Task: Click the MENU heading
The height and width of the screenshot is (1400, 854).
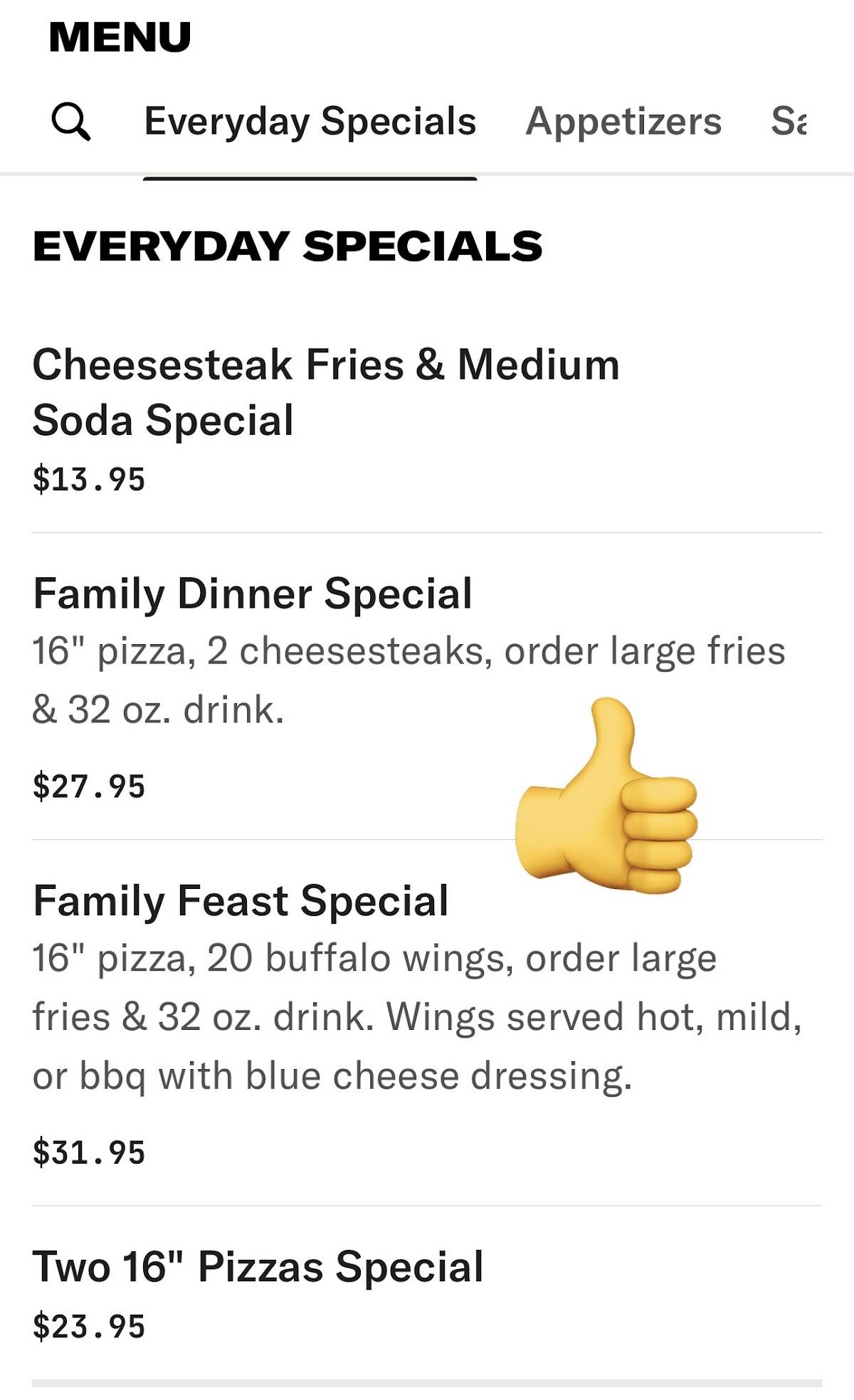Action: 120,37
